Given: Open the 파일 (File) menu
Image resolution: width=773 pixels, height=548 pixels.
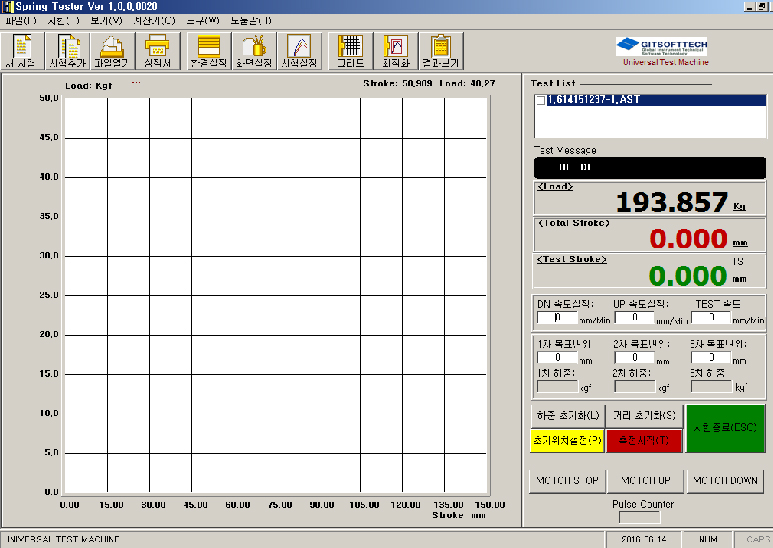Looking at the screenshot, I should click(x=21, y=21).
